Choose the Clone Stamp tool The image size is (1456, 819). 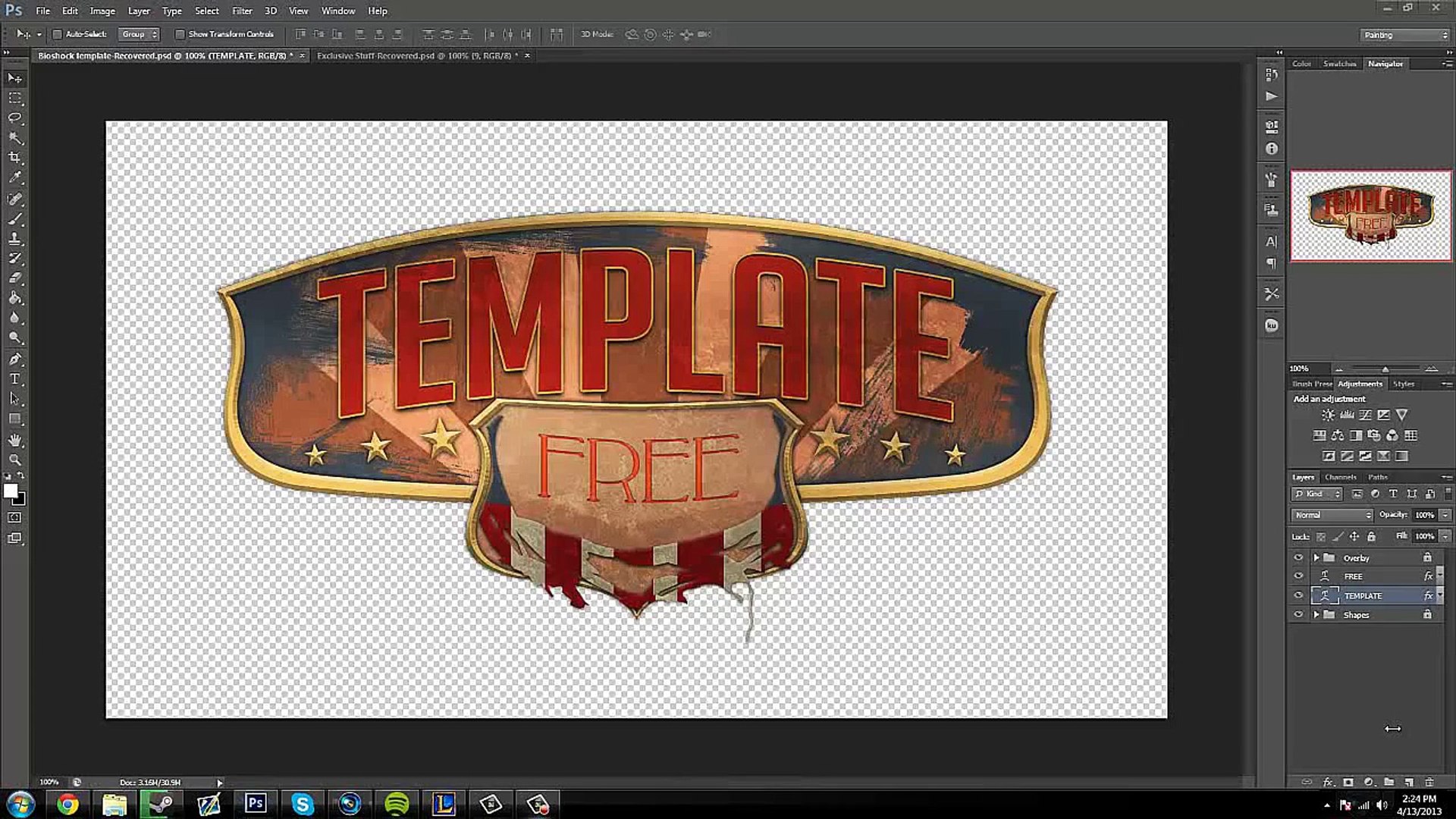pos(14,238)
